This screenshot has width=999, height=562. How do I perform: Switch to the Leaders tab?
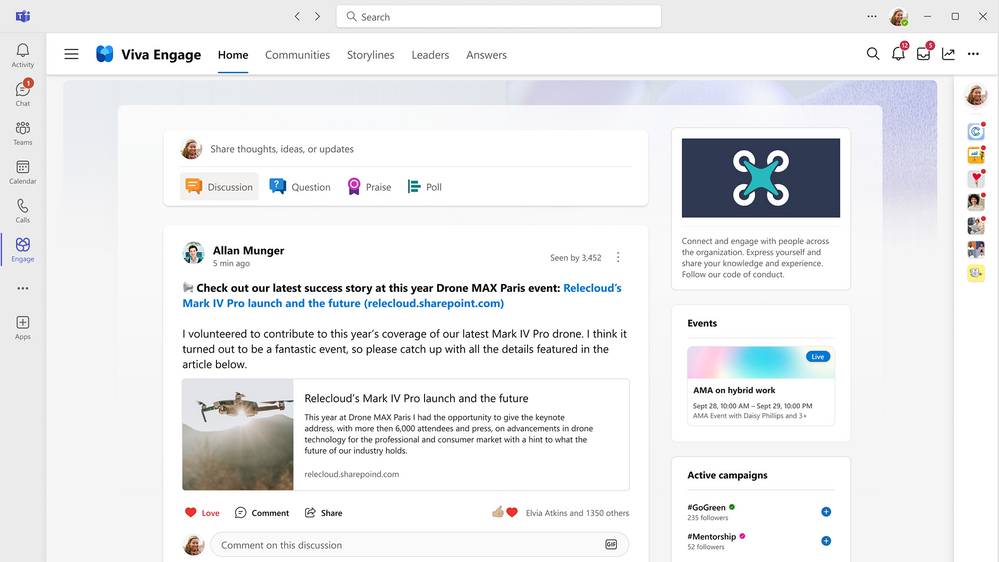coord(430,55)
